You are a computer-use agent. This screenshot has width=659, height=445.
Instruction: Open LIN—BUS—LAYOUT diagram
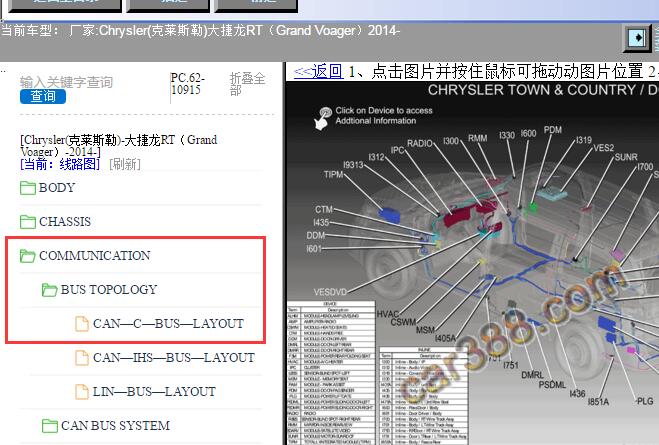154,392
